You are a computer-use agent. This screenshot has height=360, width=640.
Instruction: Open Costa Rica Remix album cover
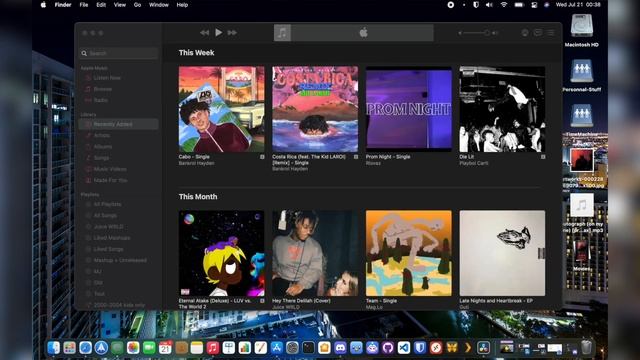click(x=315, y=109)
